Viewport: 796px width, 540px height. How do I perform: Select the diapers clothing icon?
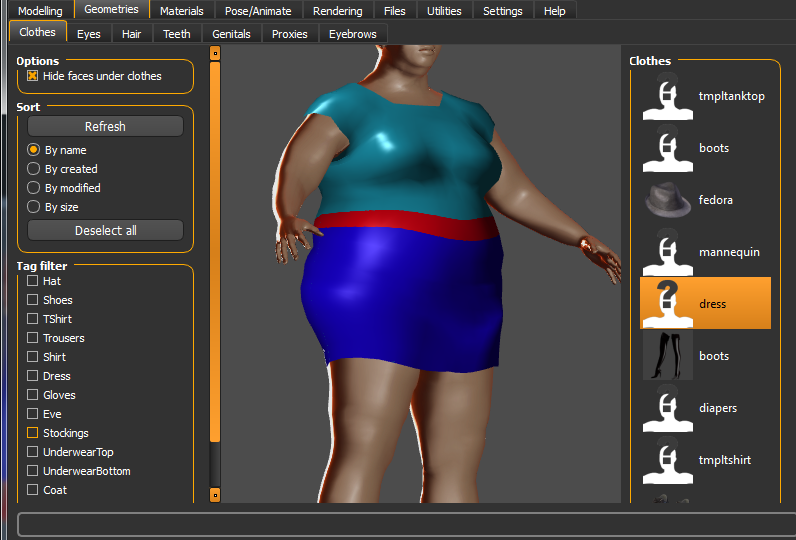click(x=668, y=408)
